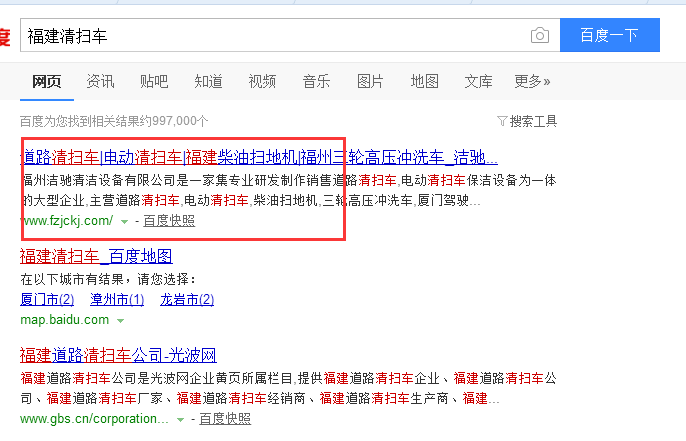This screenshot has width=686, height=441.
Task: Visit the www.fzjckj.com/ URL
Action: click(x=67, y=221)
